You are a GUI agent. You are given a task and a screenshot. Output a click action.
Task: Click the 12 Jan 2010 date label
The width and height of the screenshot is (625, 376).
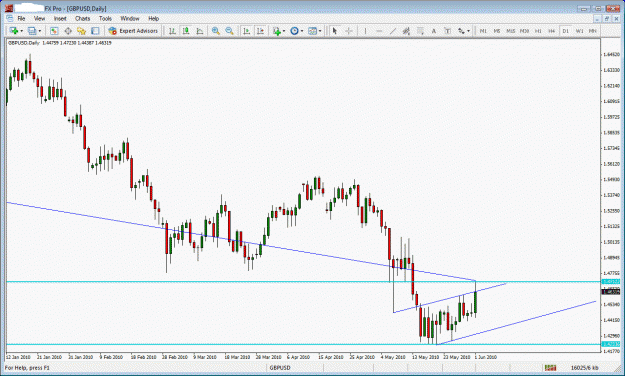[18, 357]
